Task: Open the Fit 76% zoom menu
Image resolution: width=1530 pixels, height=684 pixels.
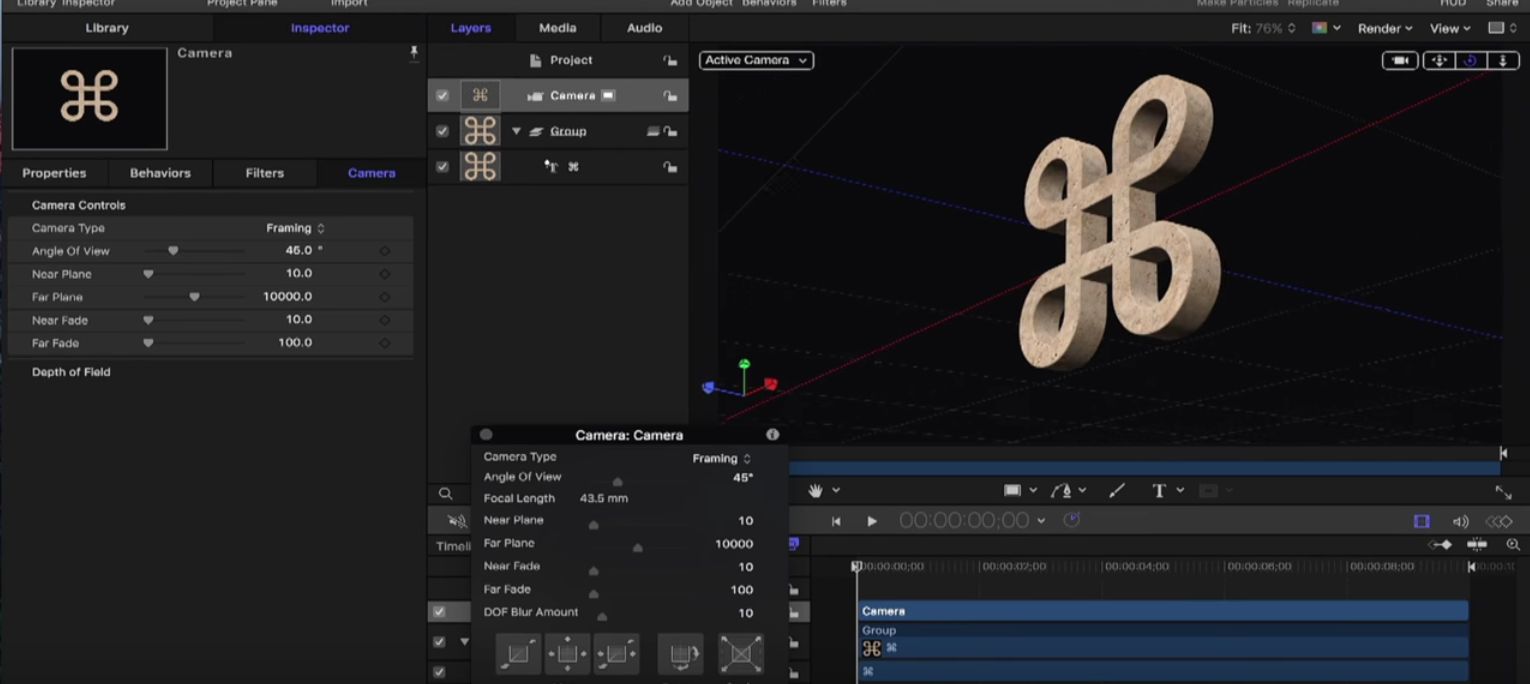Action: (x=1263, y=28)
